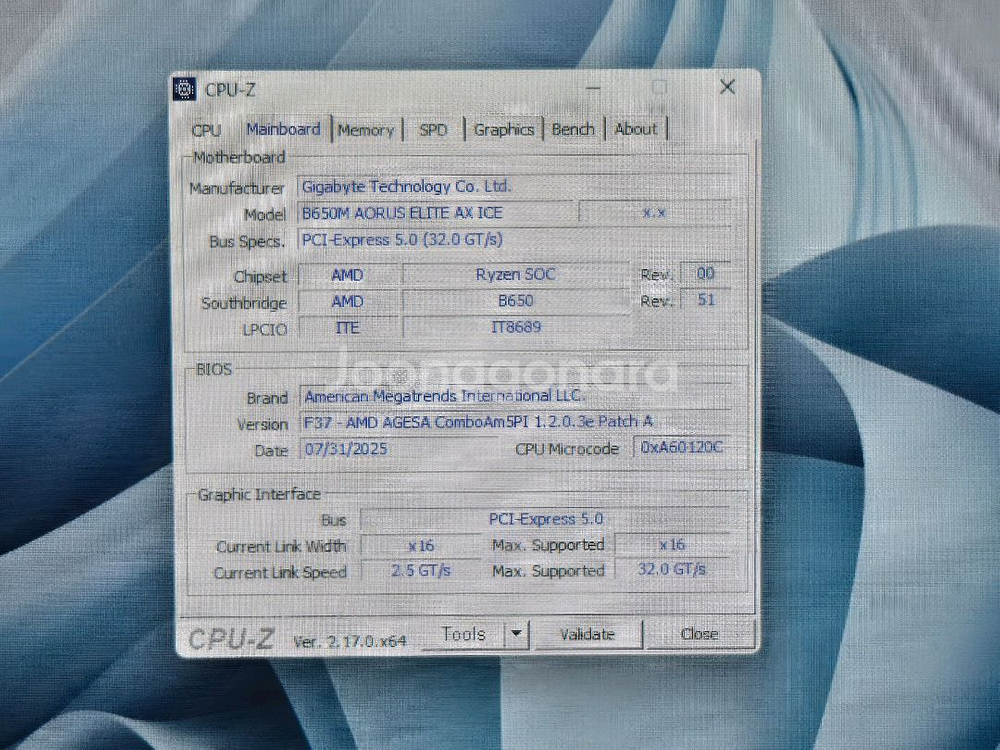Click the CPU Microcode value 0xA60120C

[x=680, y=450]
